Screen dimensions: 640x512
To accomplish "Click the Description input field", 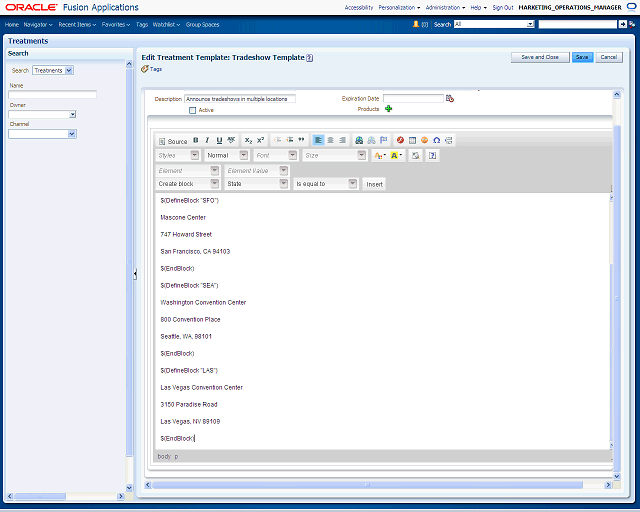I will coord(240,99).
